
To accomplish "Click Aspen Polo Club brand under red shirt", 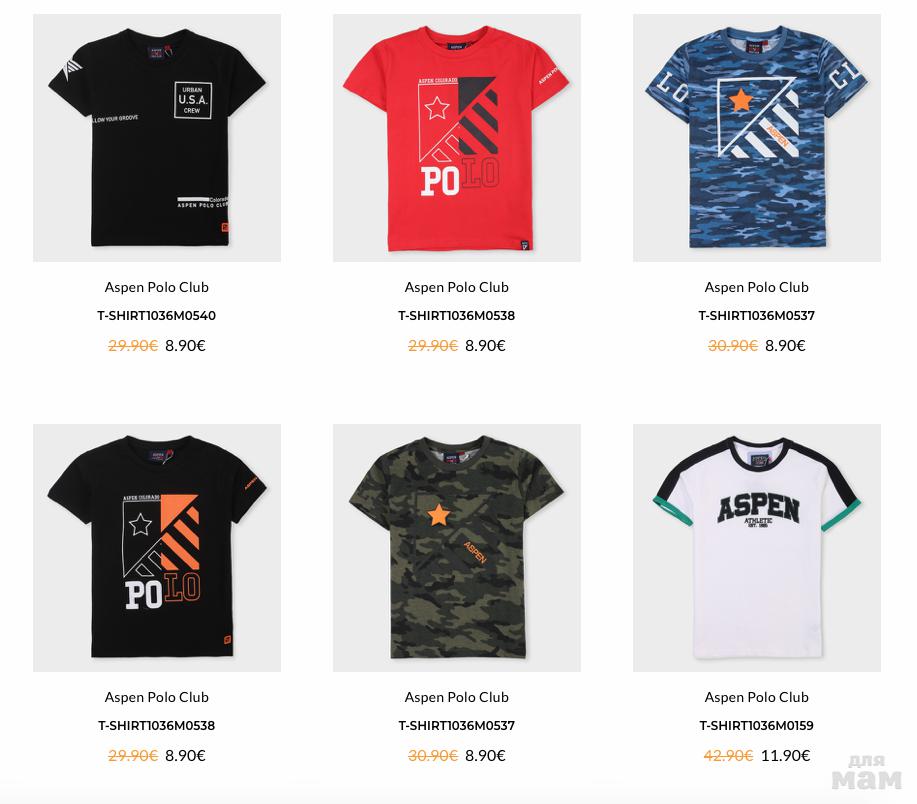I will [x=457, y=287].
